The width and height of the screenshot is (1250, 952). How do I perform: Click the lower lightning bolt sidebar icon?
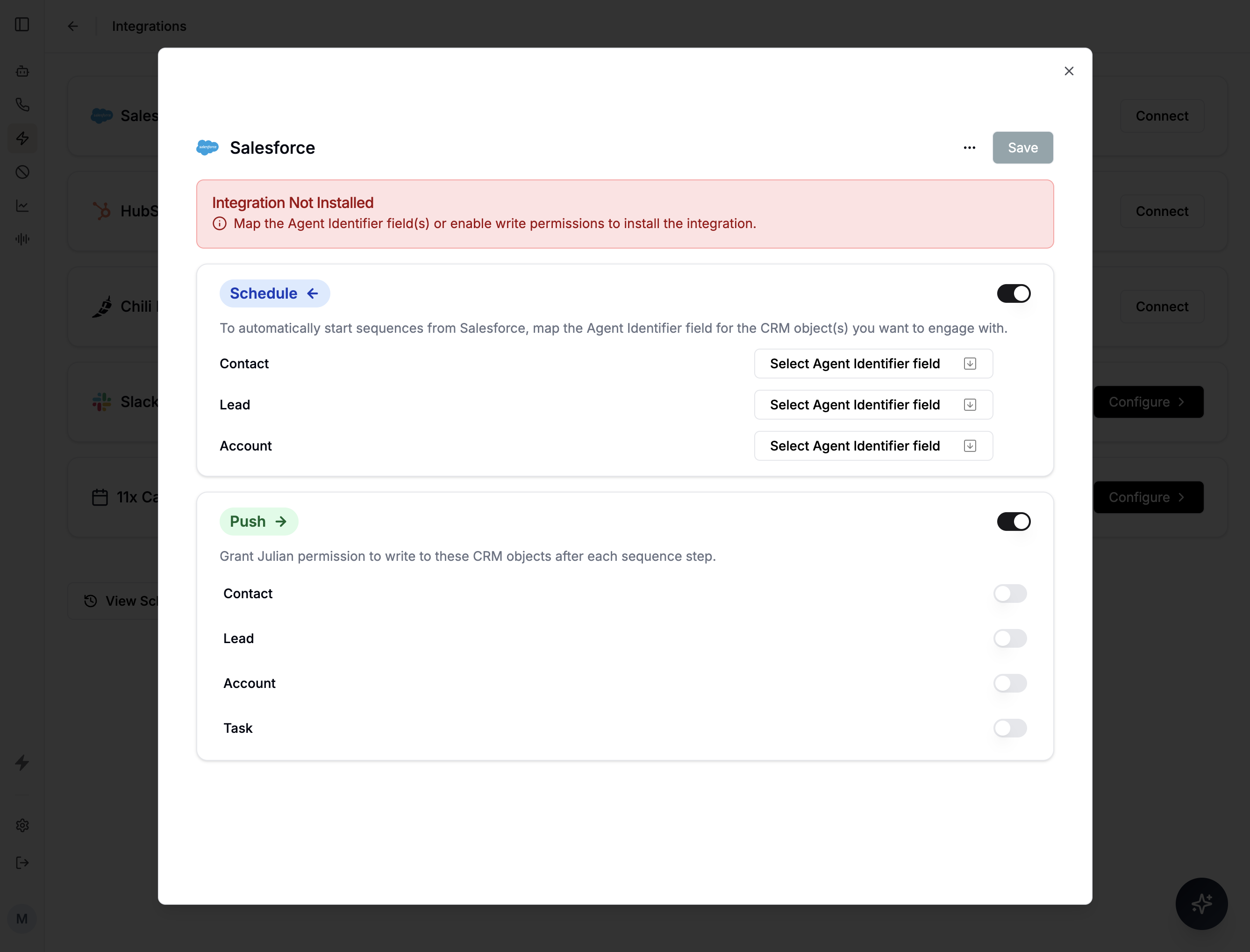tap(22, 763)
